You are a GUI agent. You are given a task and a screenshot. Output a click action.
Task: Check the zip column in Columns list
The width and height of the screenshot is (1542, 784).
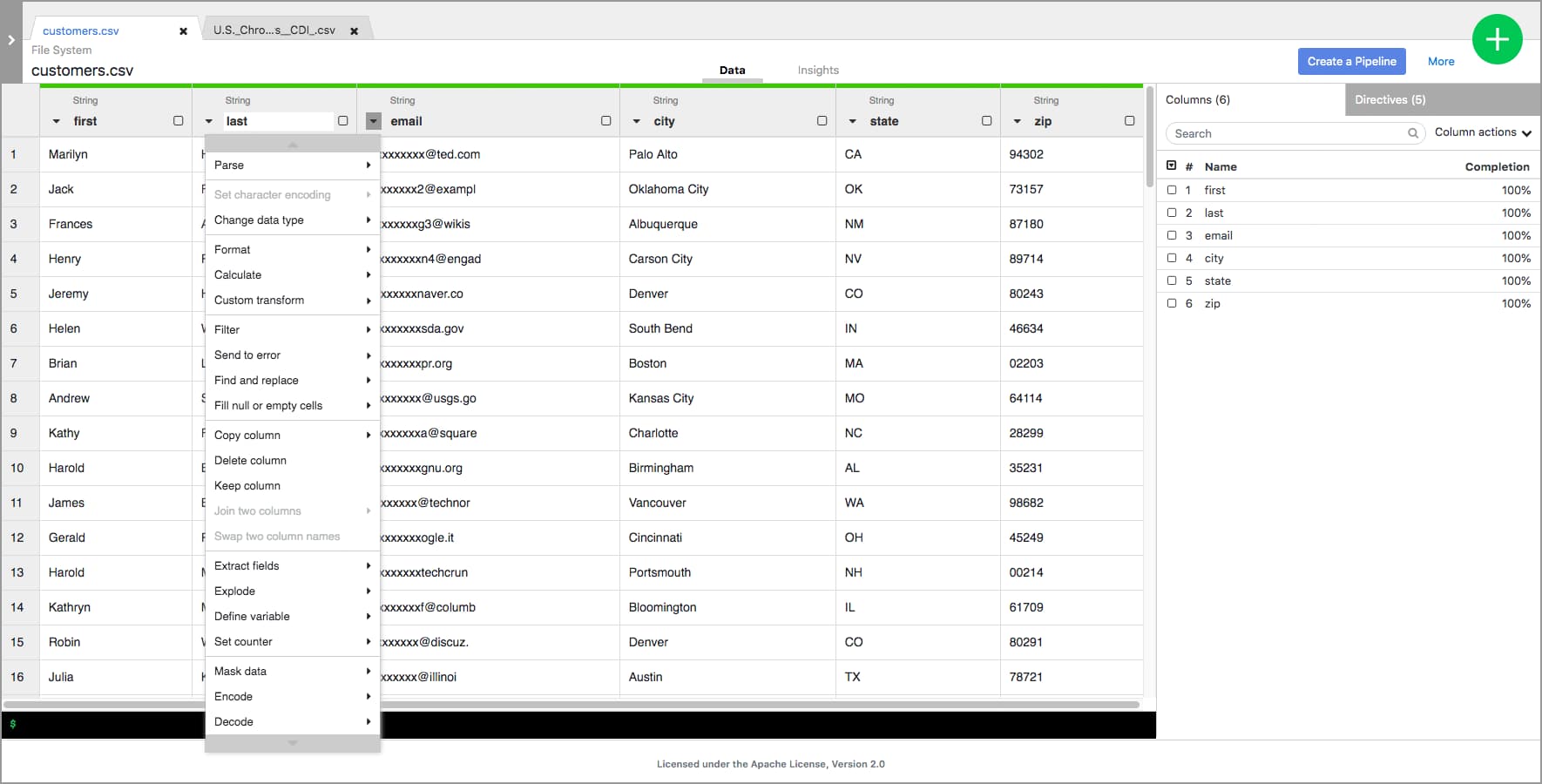1172,303
